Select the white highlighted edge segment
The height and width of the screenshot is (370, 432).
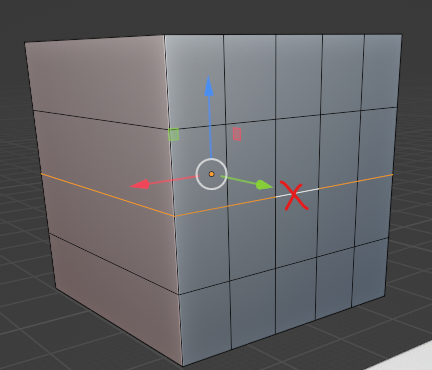297,193
